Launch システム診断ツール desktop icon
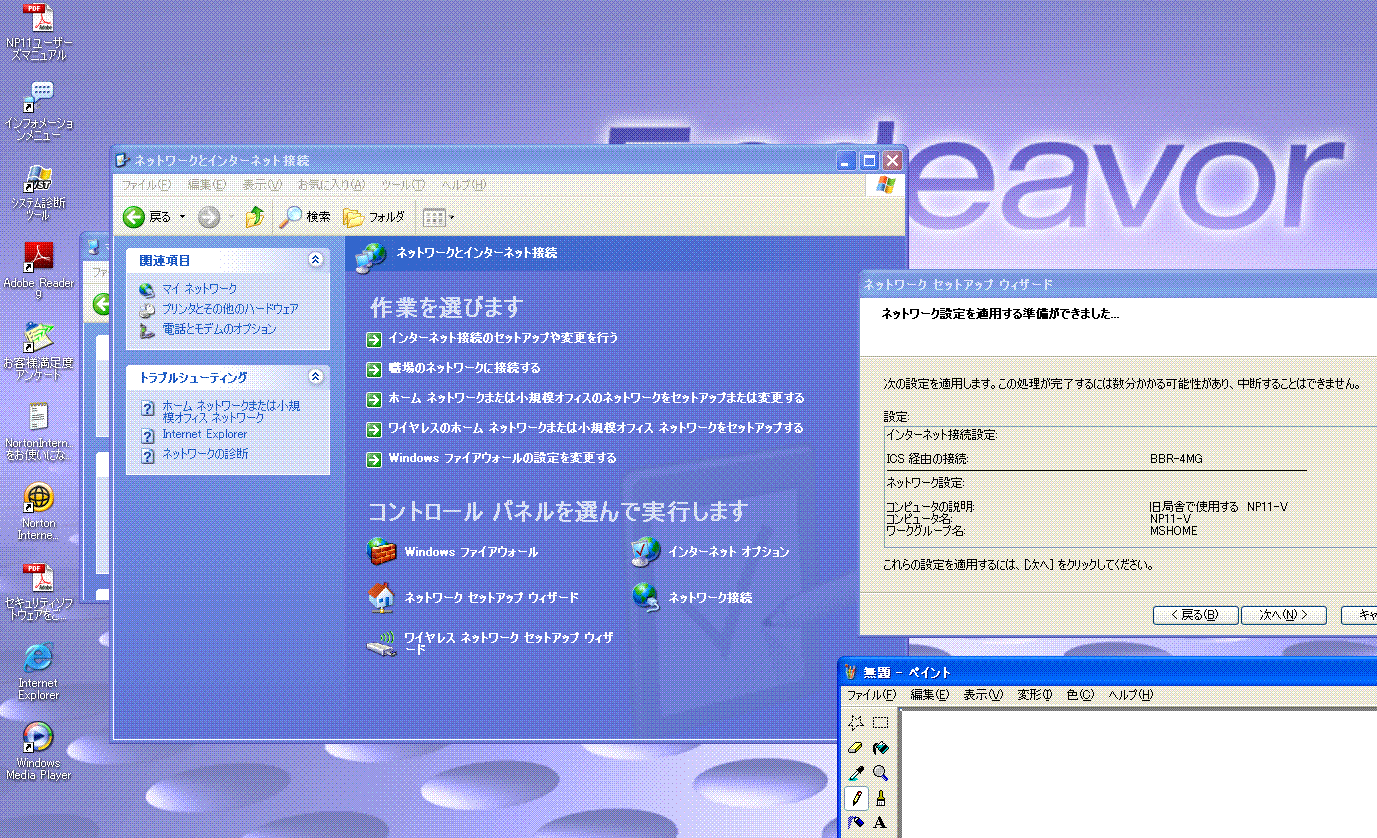 point(38,192)
